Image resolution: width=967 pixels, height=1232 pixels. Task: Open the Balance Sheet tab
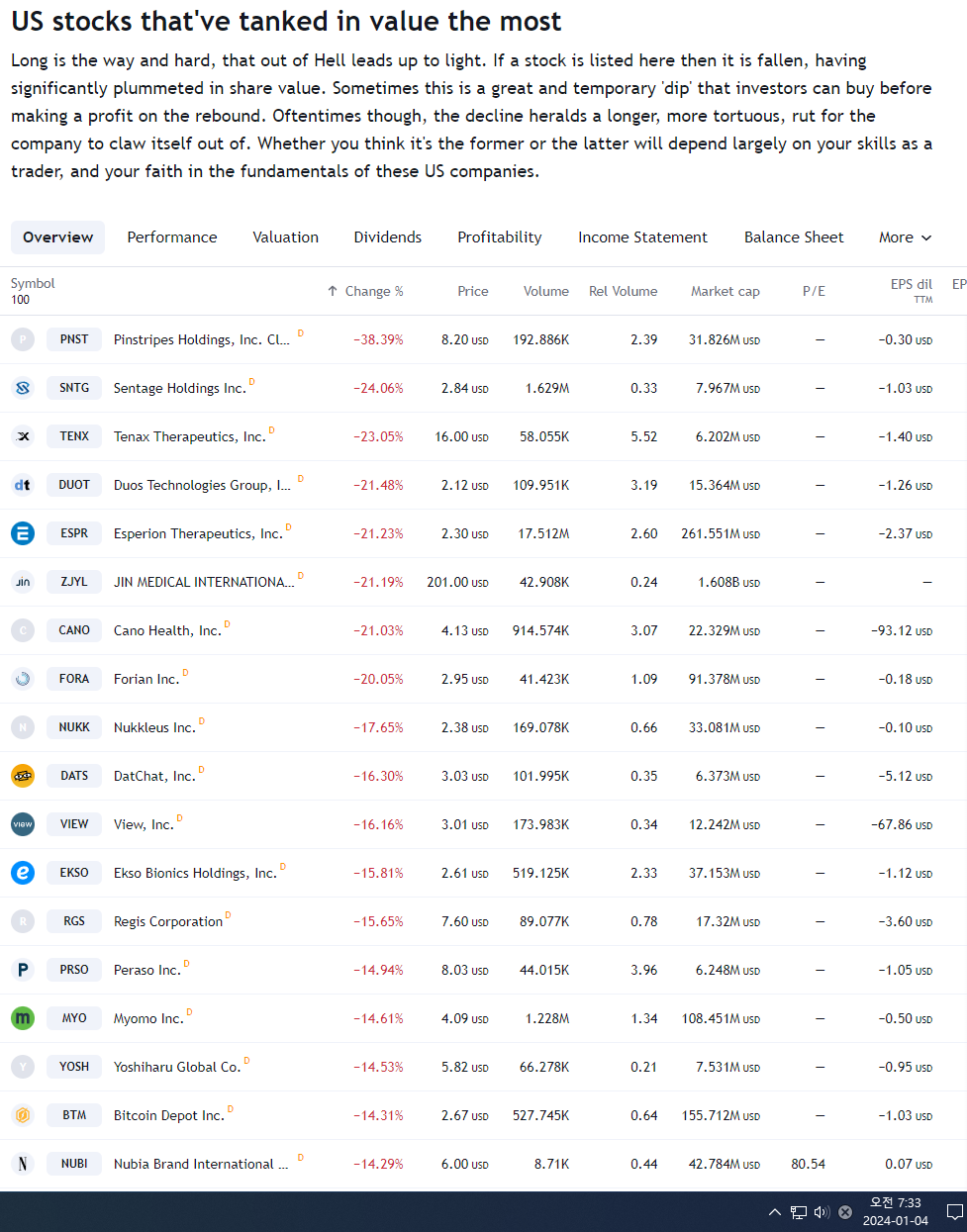(794, 237)
